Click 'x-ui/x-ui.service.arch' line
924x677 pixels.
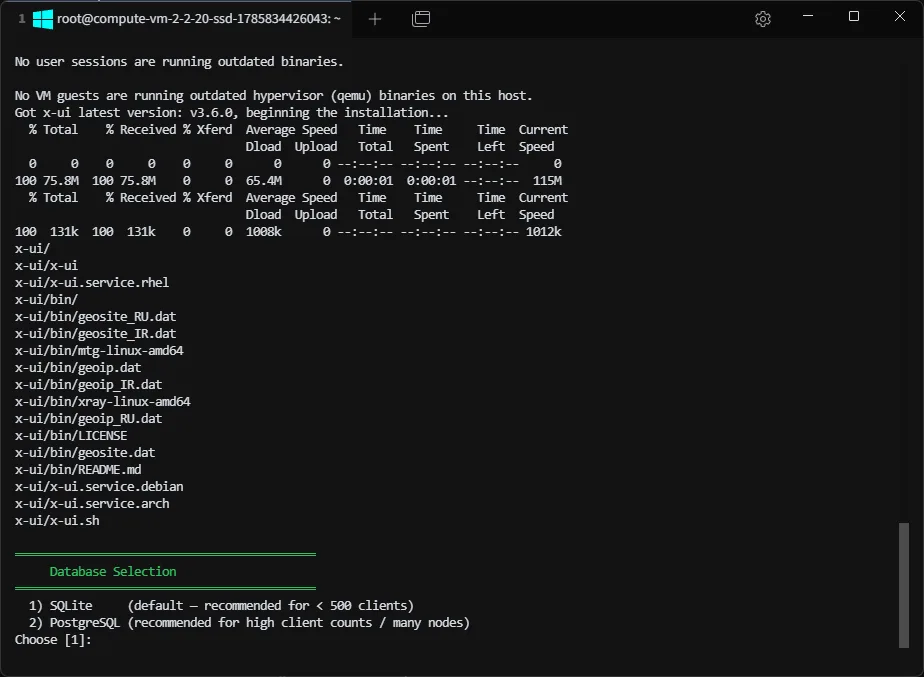point(92,504)
